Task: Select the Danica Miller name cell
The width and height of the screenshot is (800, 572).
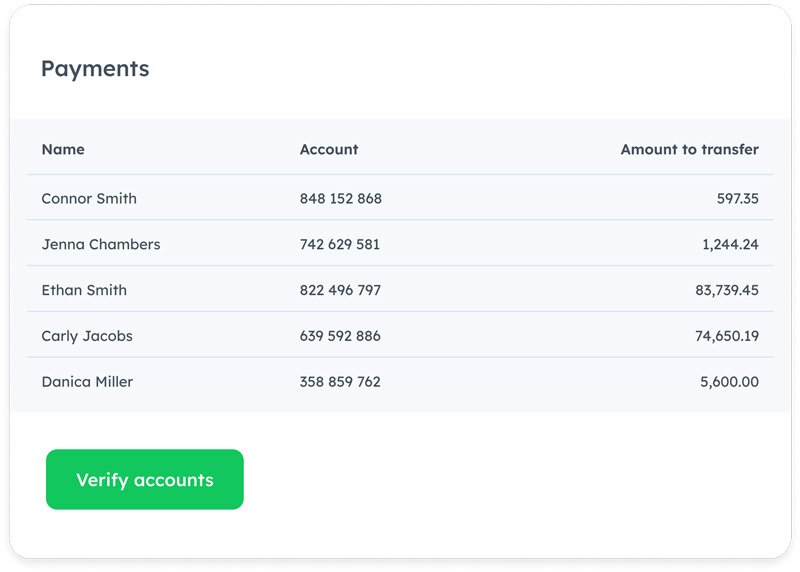Action: pos(87,382)
